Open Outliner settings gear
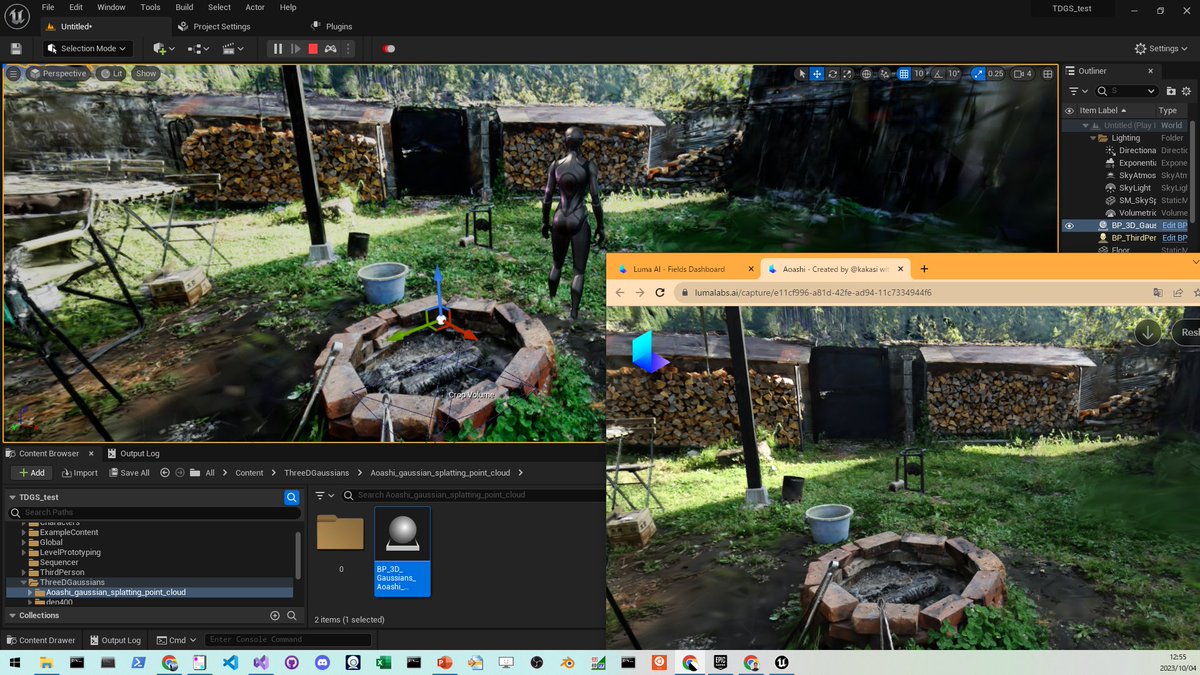Screen dimensions: 1200x675 coord(1187,91)
